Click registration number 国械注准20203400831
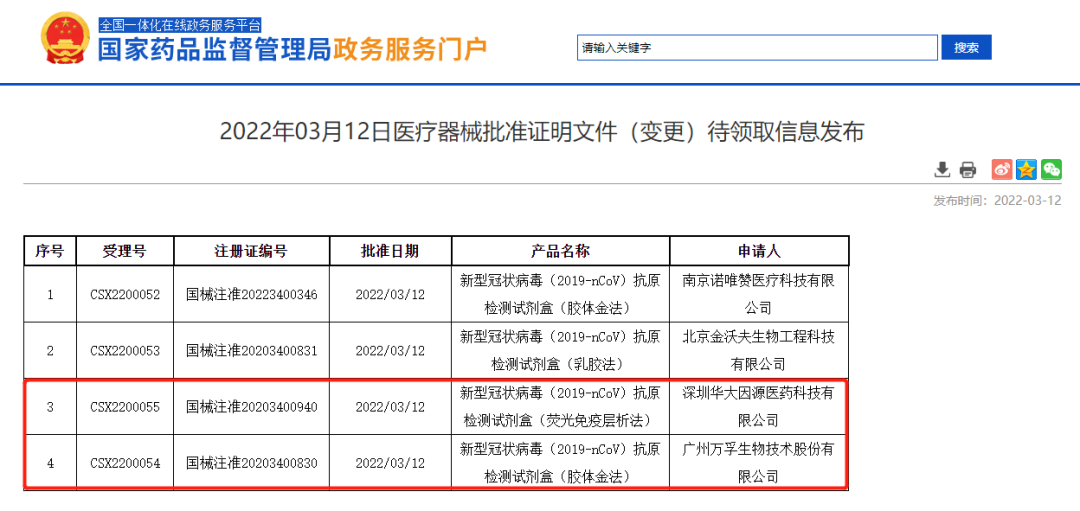 (251, 351)
